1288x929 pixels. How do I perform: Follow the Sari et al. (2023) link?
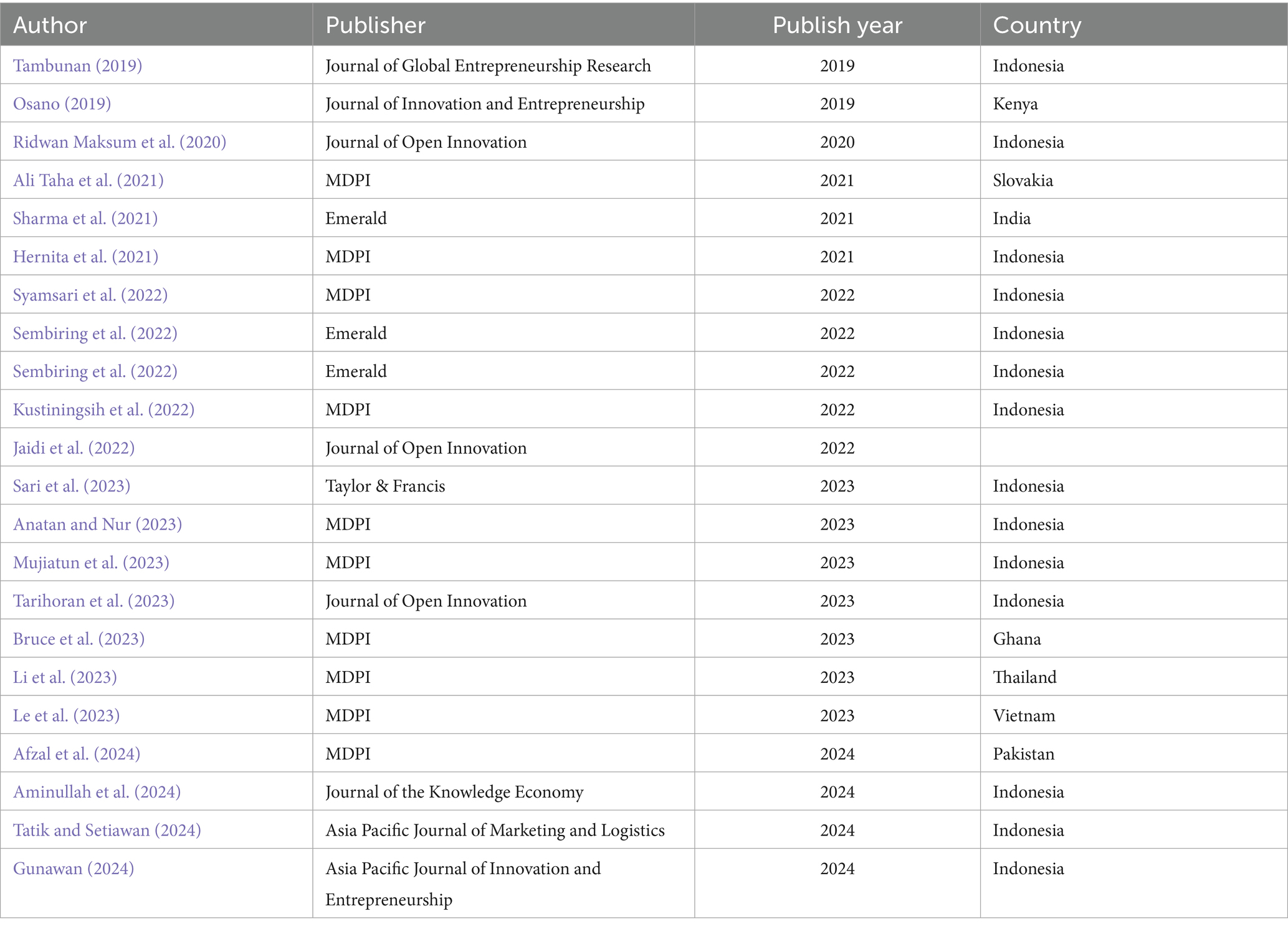pyautogui.click(x=72, y=486)
